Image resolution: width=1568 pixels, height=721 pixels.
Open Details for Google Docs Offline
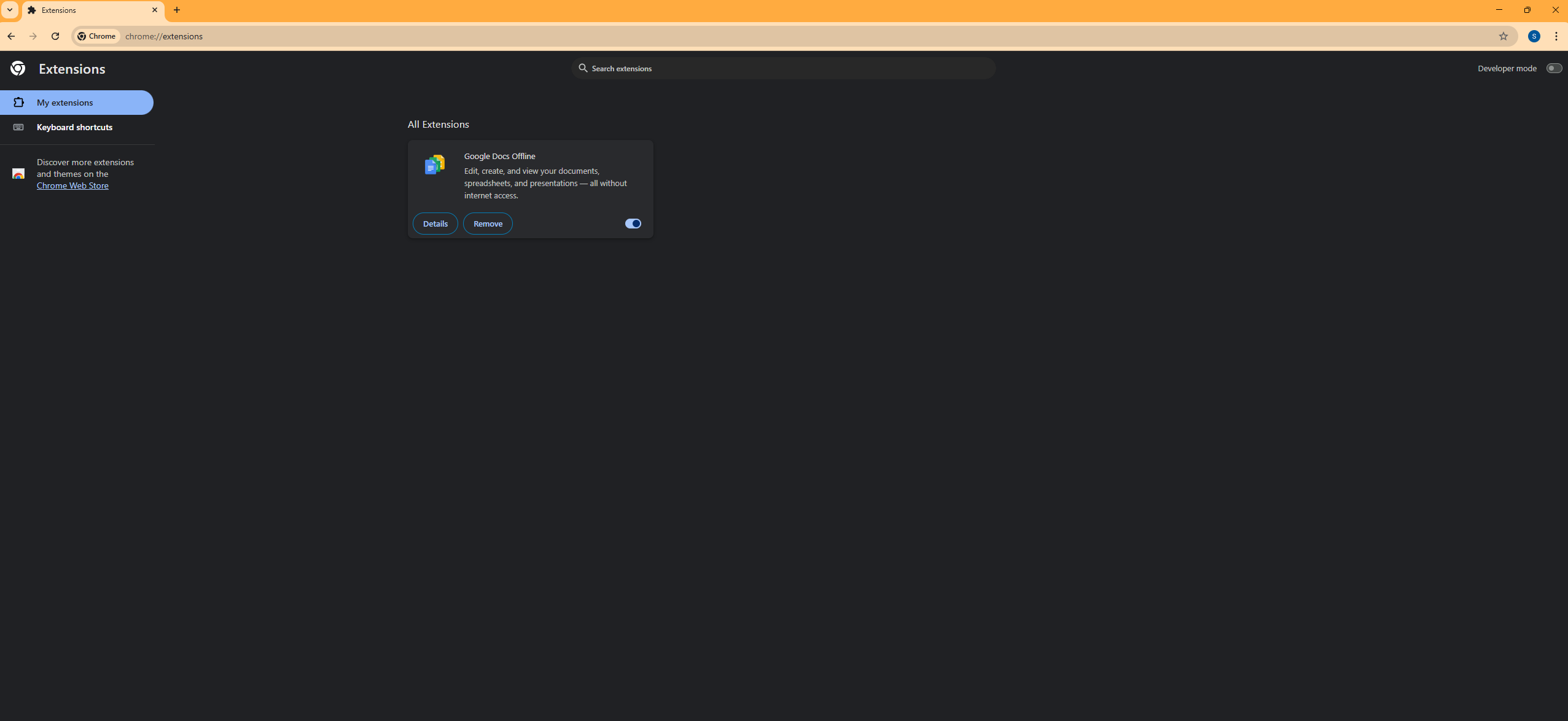pyautogui.click(x=435, y=224)
